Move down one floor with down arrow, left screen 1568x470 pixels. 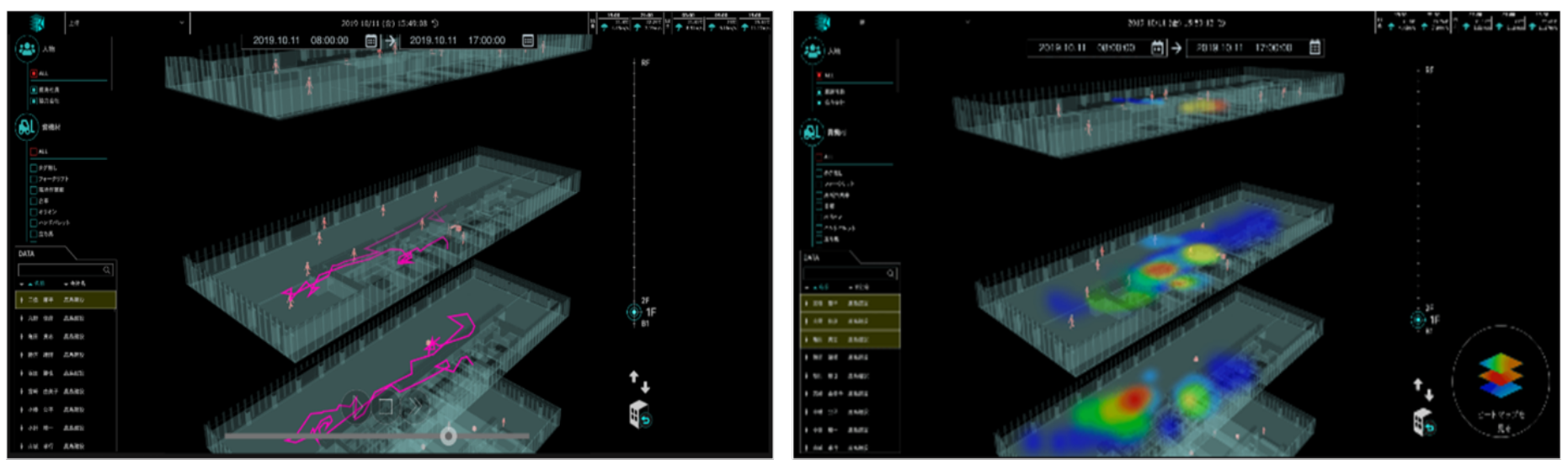(645, 387)
